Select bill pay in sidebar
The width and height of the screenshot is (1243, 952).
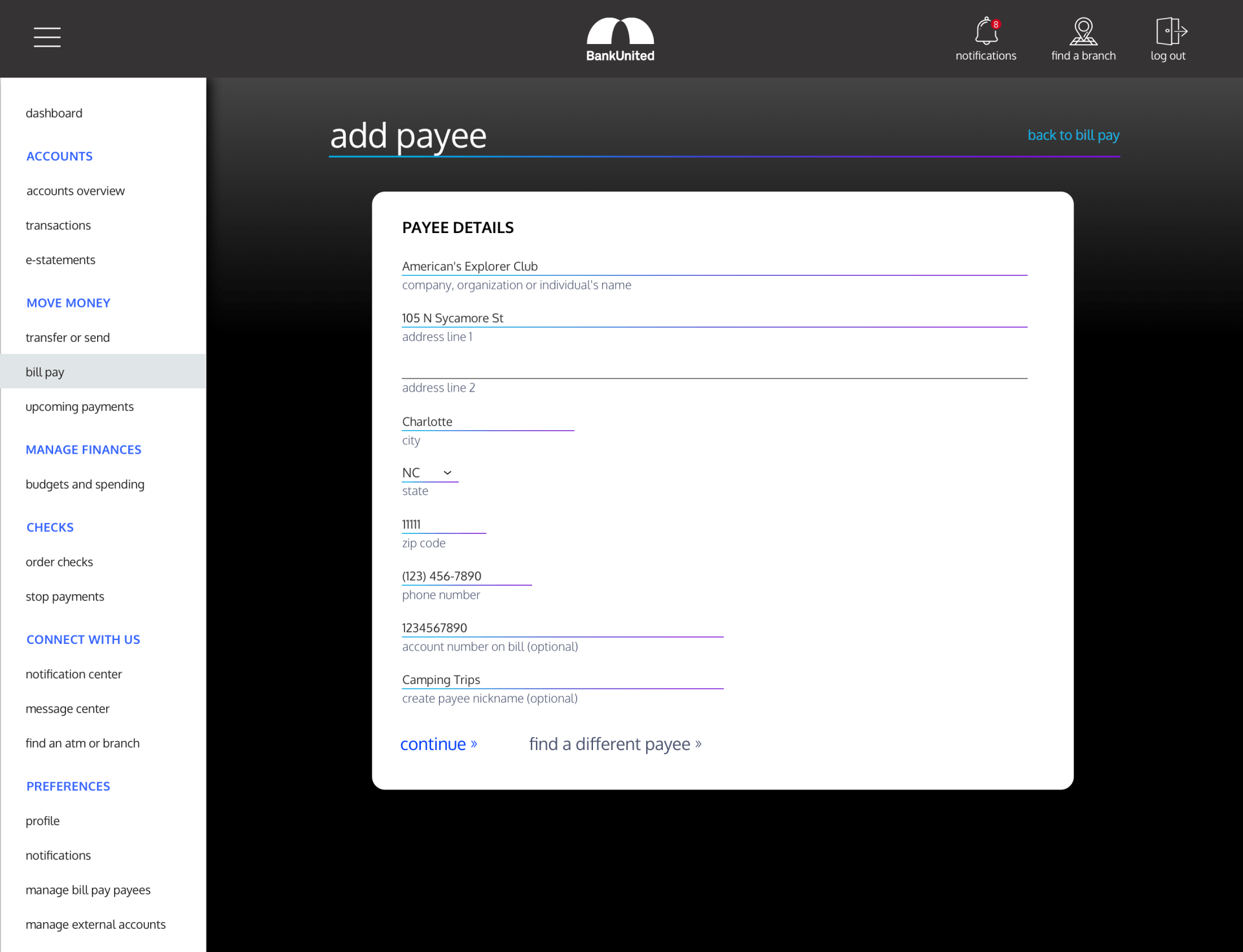[103, 371]
